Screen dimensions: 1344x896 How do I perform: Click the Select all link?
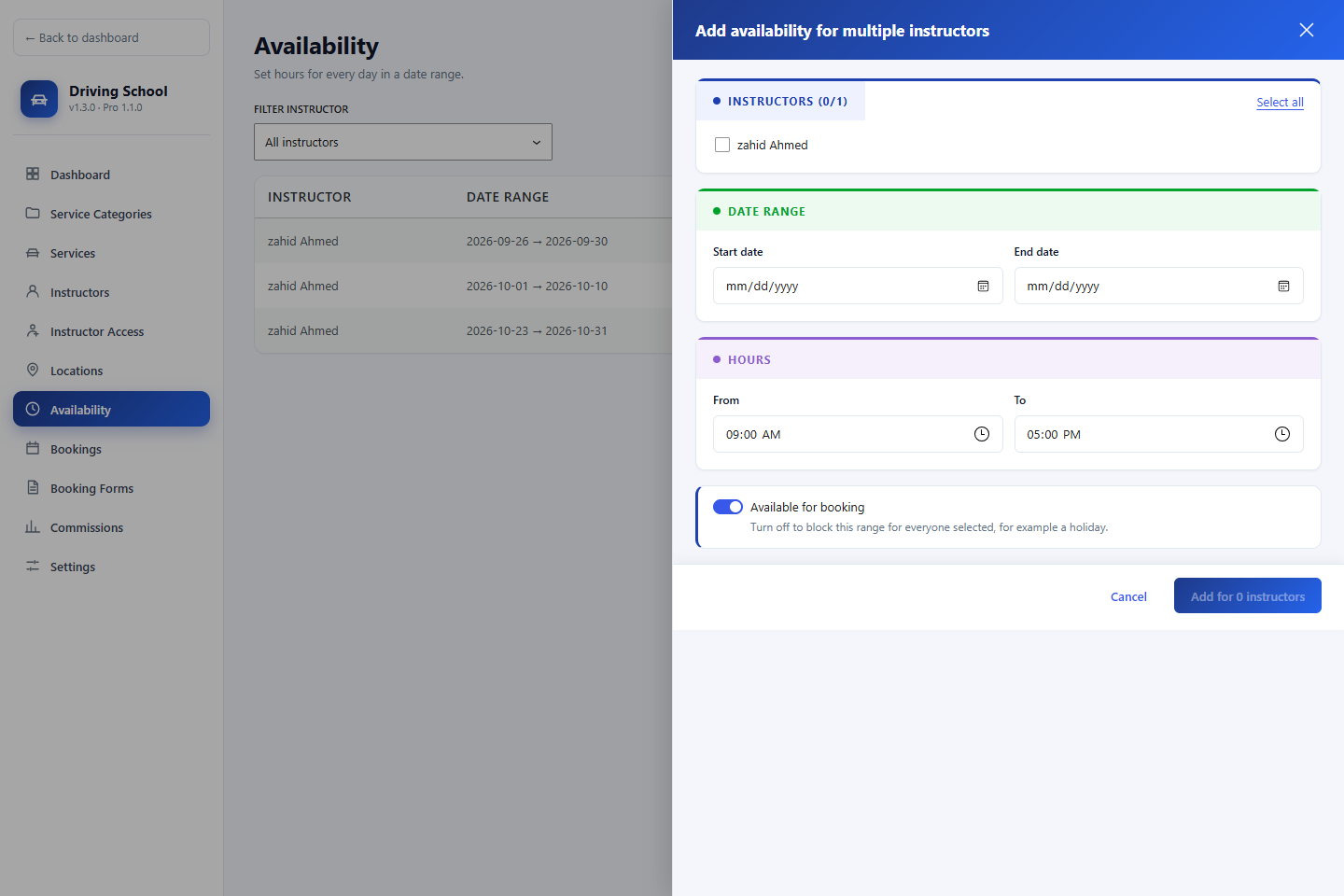click(1280, 102)
